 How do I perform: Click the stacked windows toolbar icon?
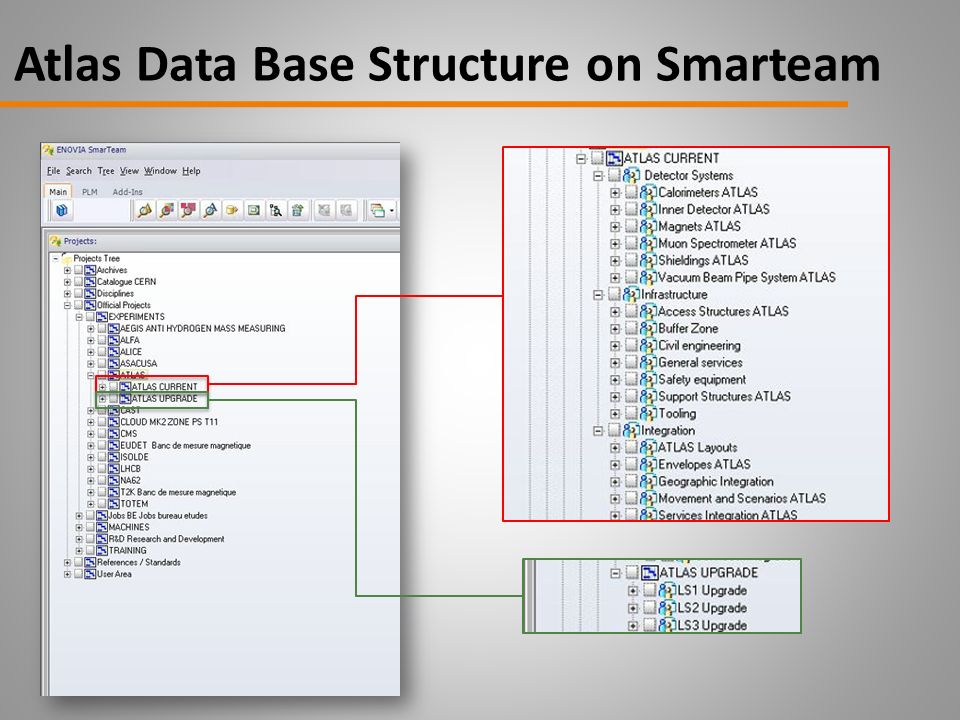(x=378, y=211)
